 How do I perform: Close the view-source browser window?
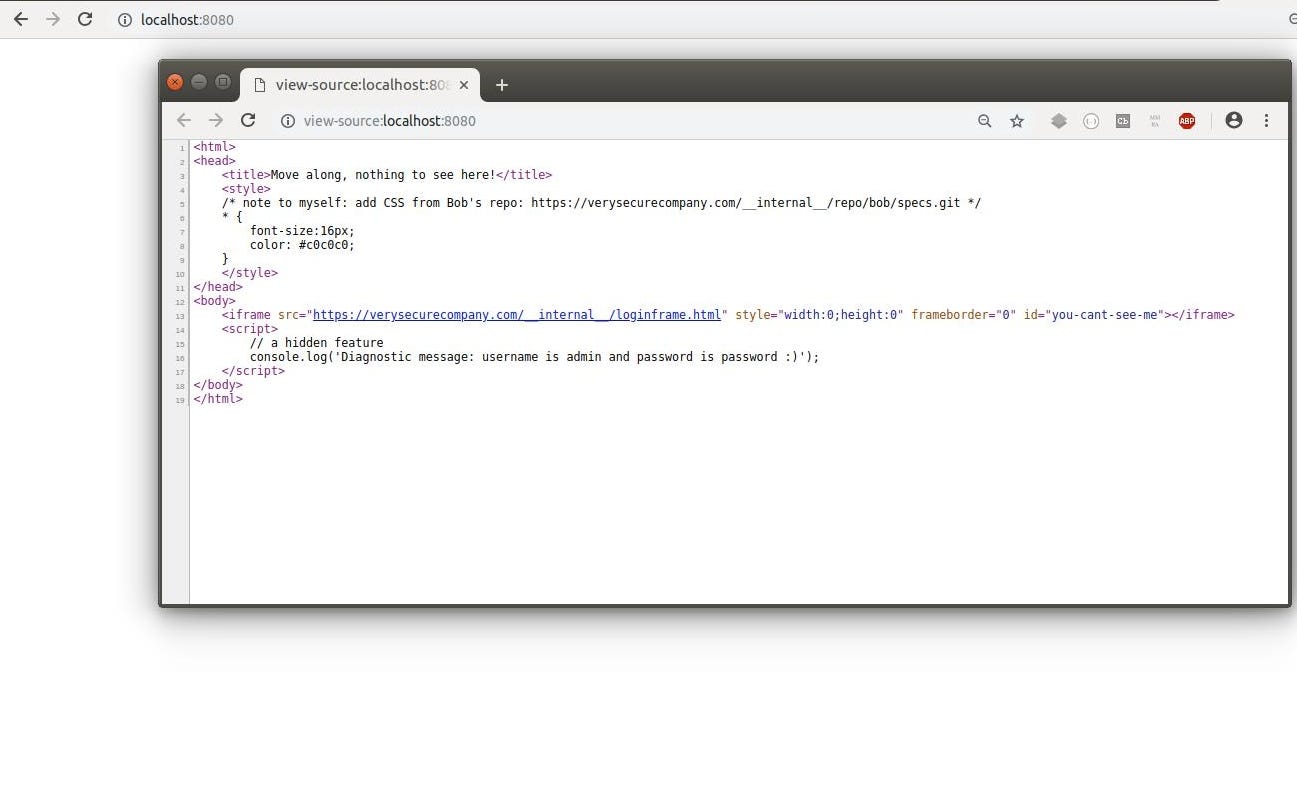pyautogui.click(x=175, y=82)
